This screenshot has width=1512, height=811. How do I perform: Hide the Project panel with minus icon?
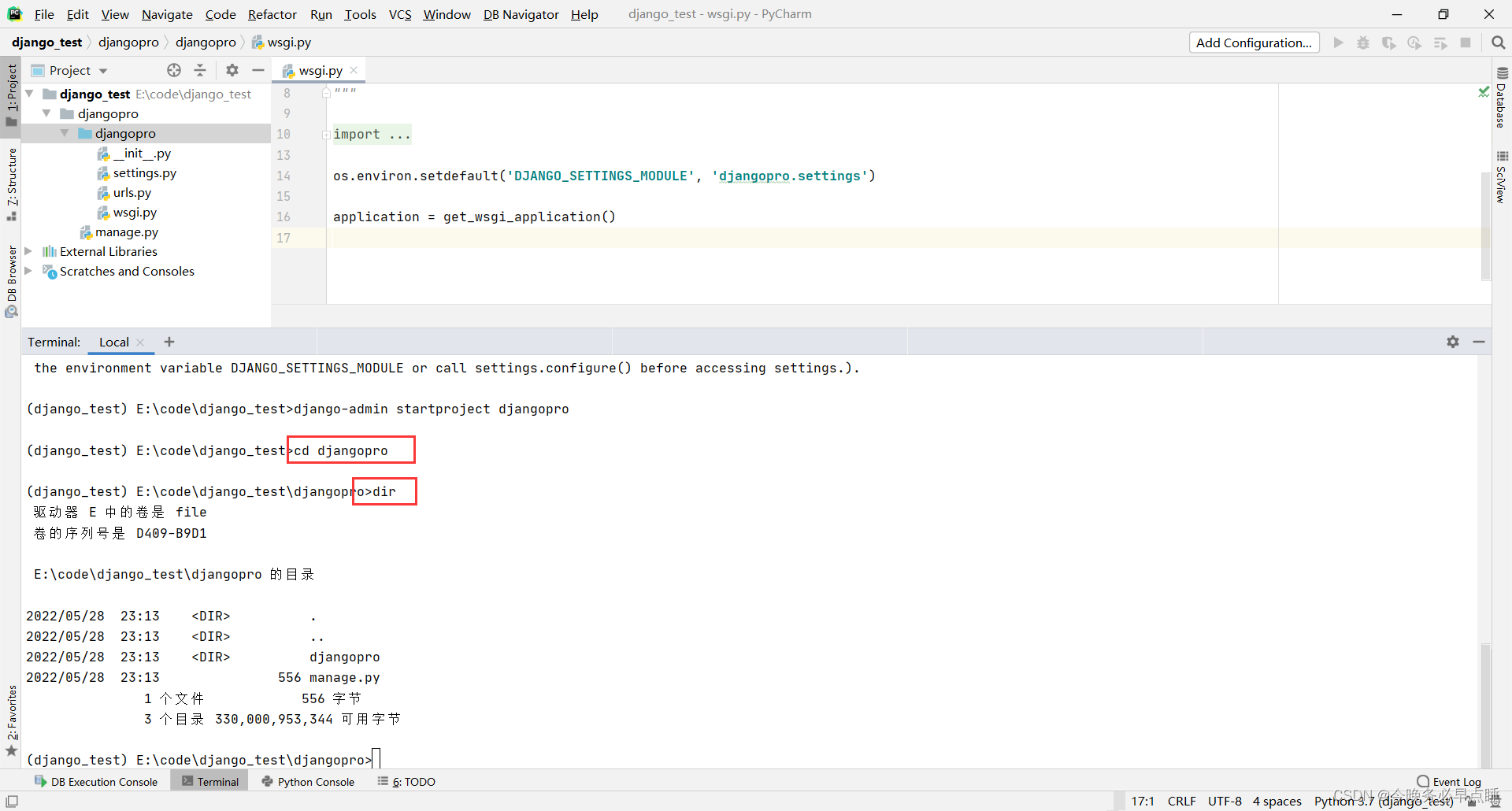(x=258, y=70)
